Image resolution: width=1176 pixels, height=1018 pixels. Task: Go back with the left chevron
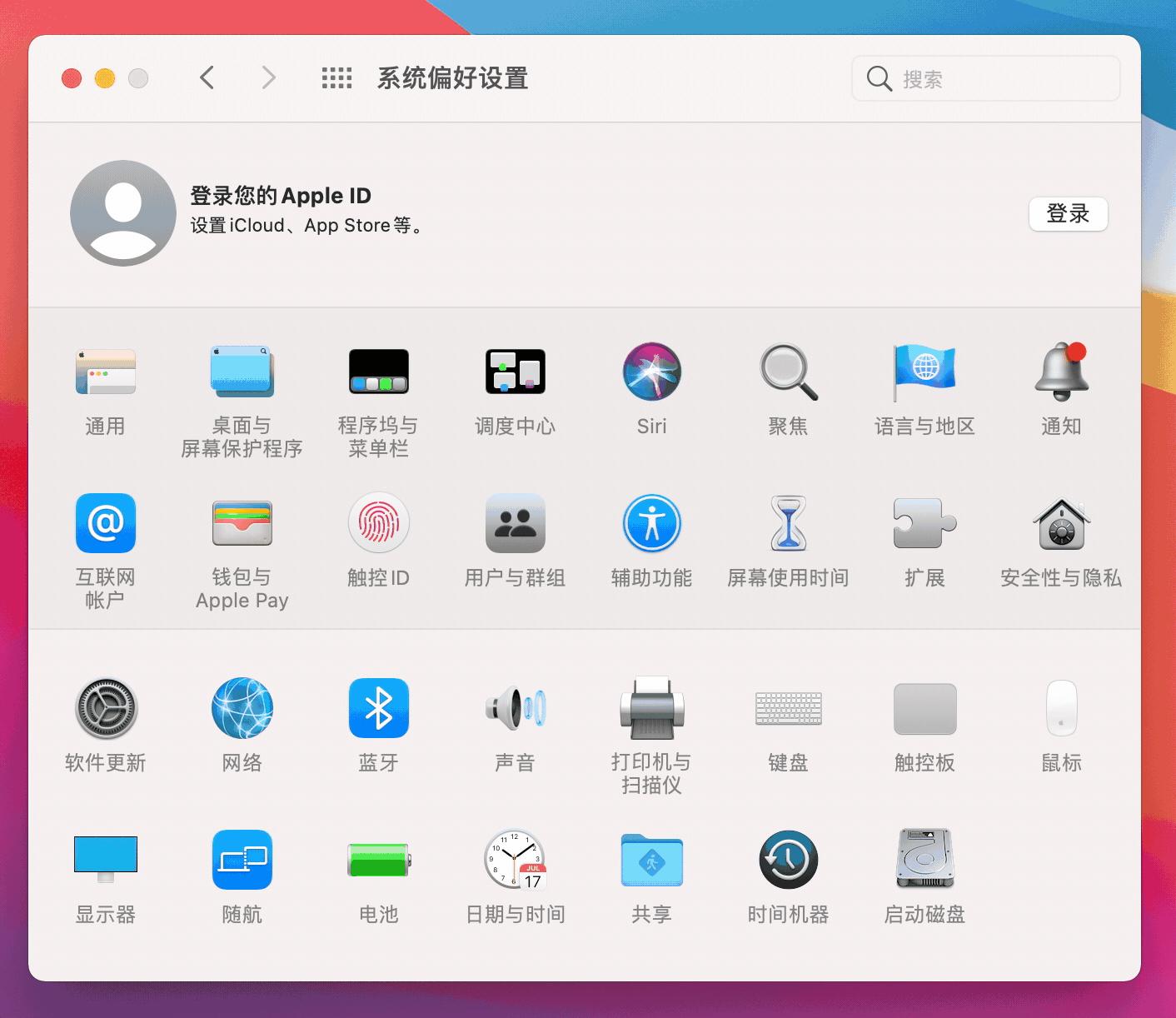[x=207, y=78]
